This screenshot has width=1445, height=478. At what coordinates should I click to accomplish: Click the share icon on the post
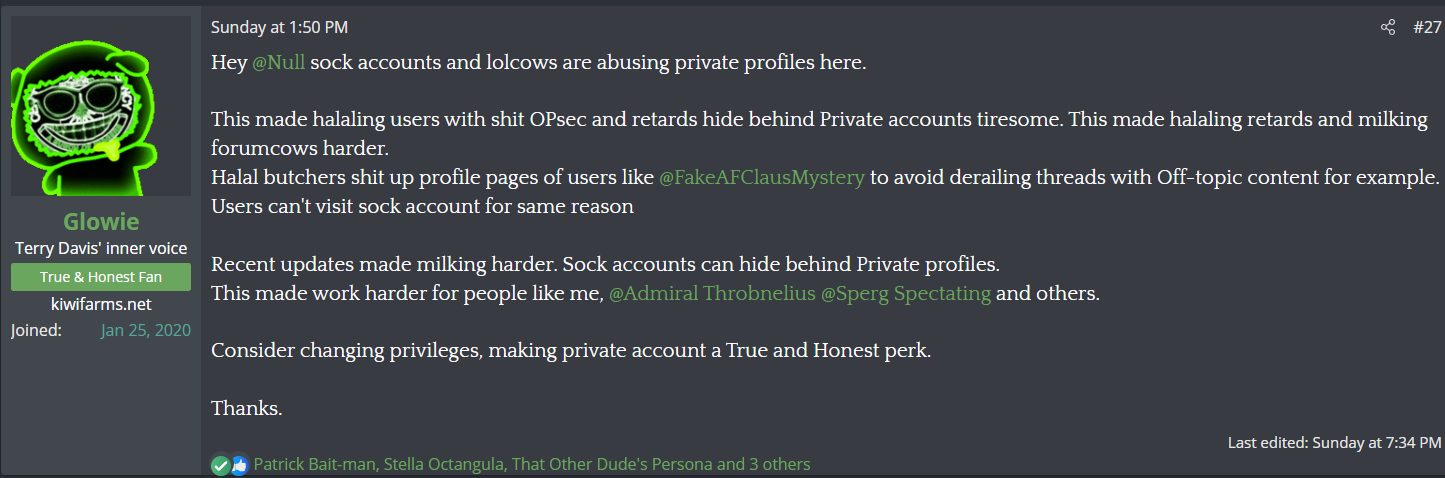pos(1387,28)
